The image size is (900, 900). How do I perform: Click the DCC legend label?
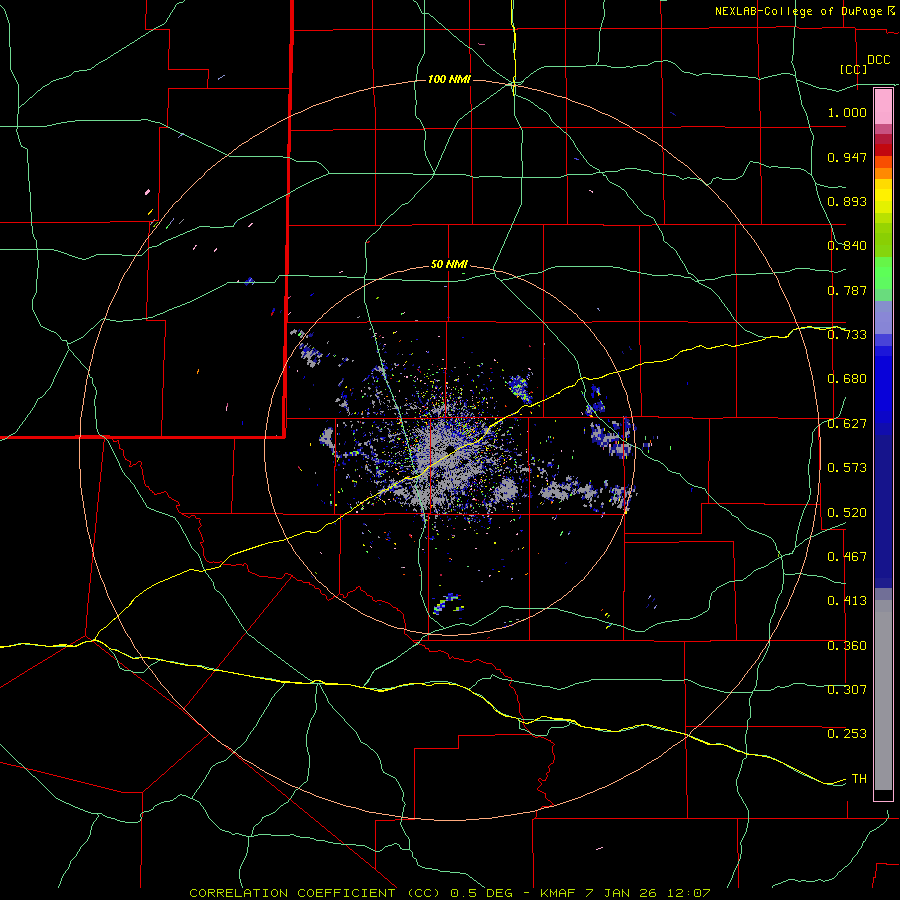click(x=878, y=60)
